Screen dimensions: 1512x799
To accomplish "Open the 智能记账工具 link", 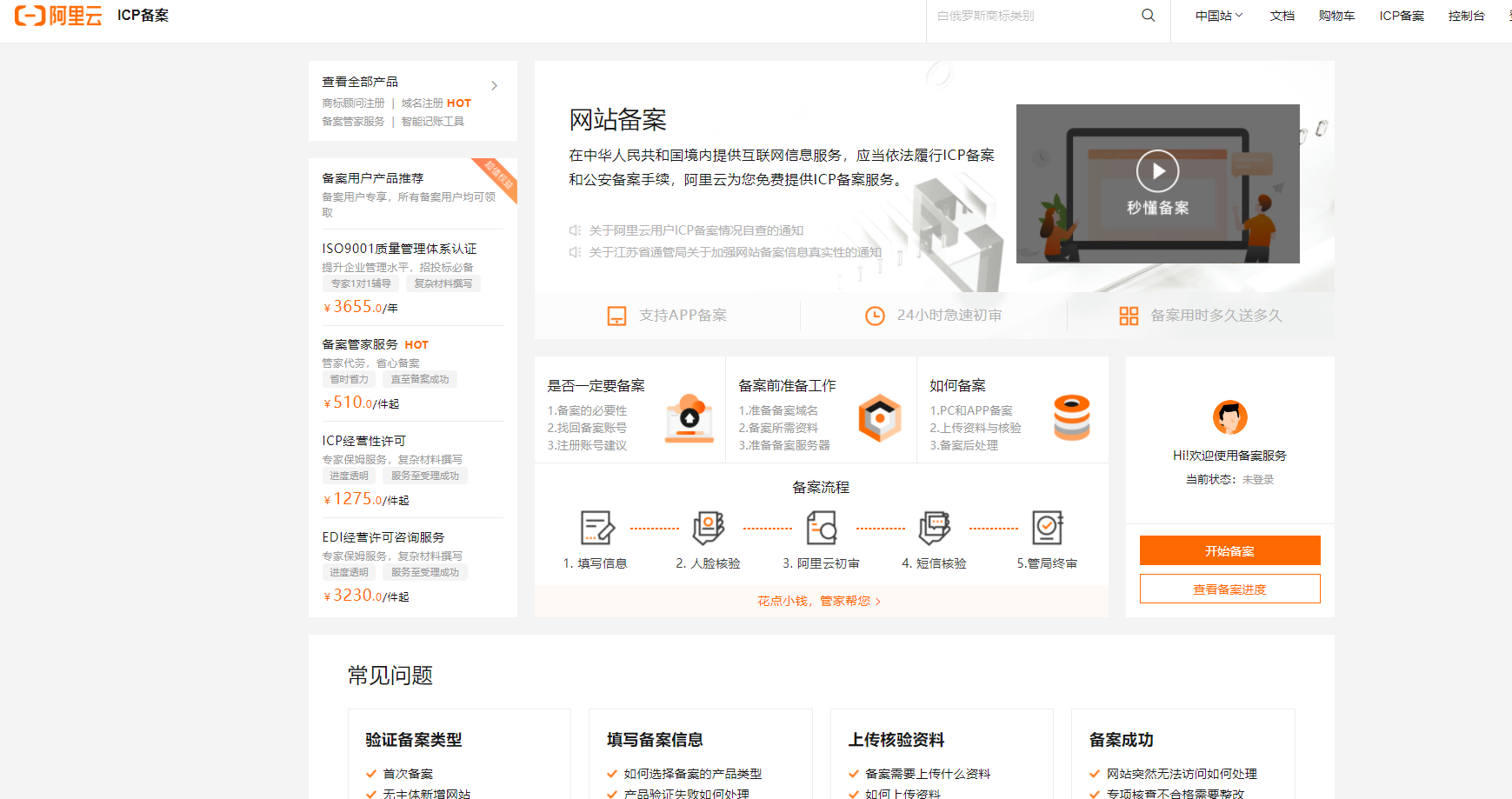I will click(432, 122).
